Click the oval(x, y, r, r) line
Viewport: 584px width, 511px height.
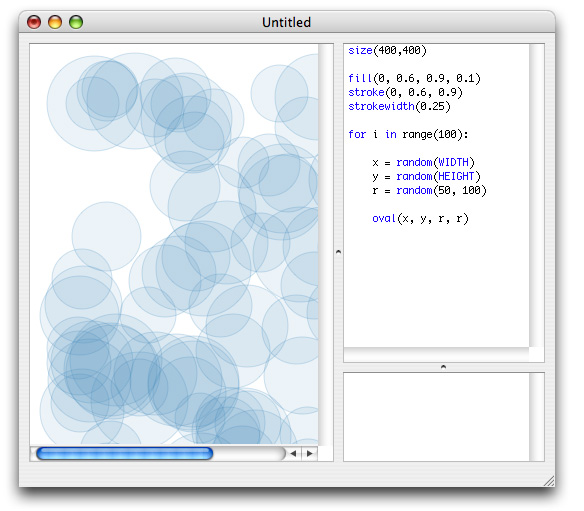(420, 218)
